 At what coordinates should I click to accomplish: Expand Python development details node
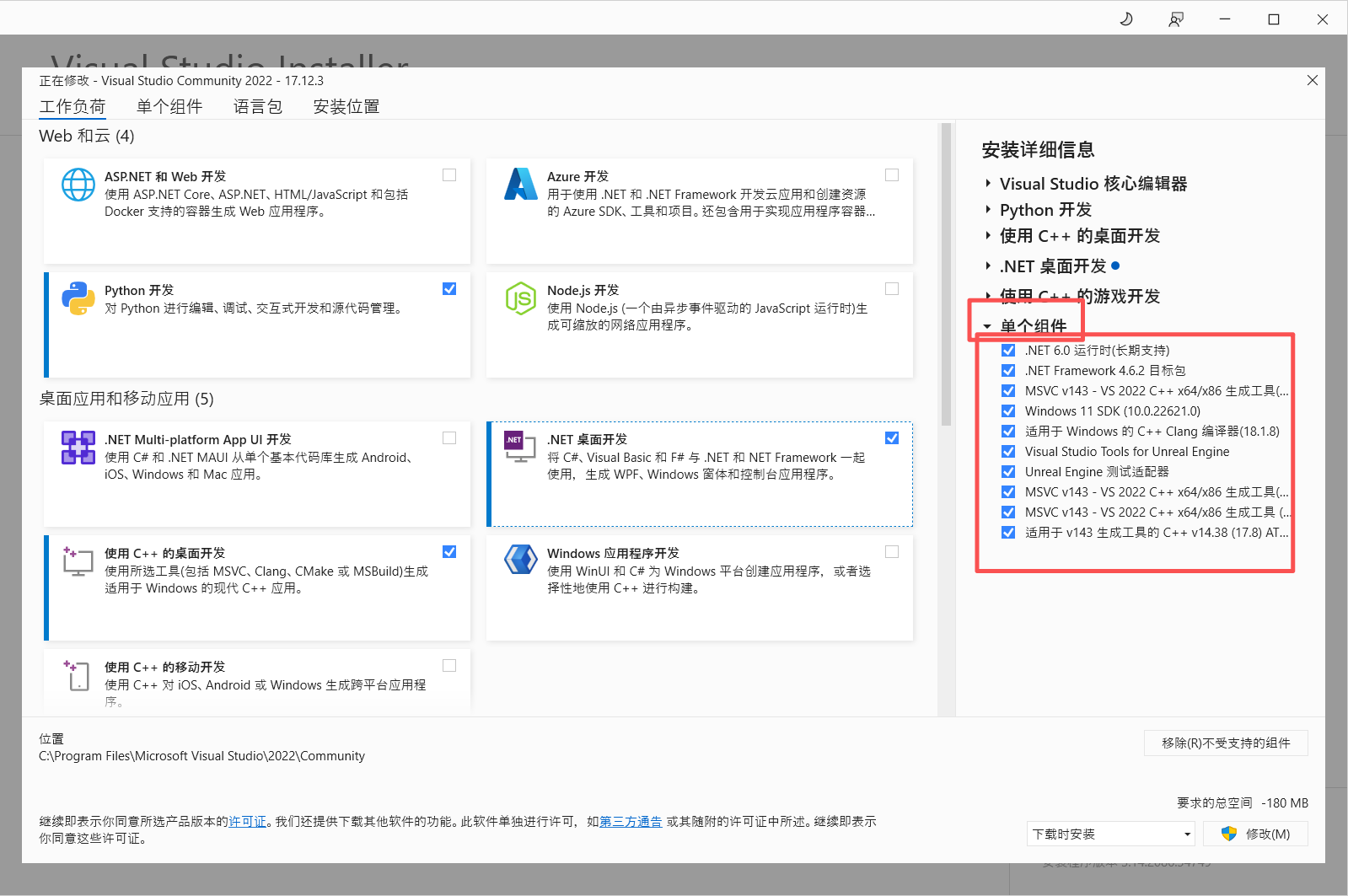pyautogui.click(x=988, y=210)
